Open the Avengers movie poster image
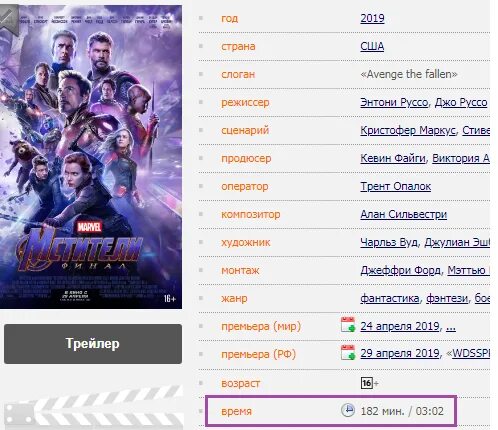This screenshot has height=430, width=498. point(91,157)
